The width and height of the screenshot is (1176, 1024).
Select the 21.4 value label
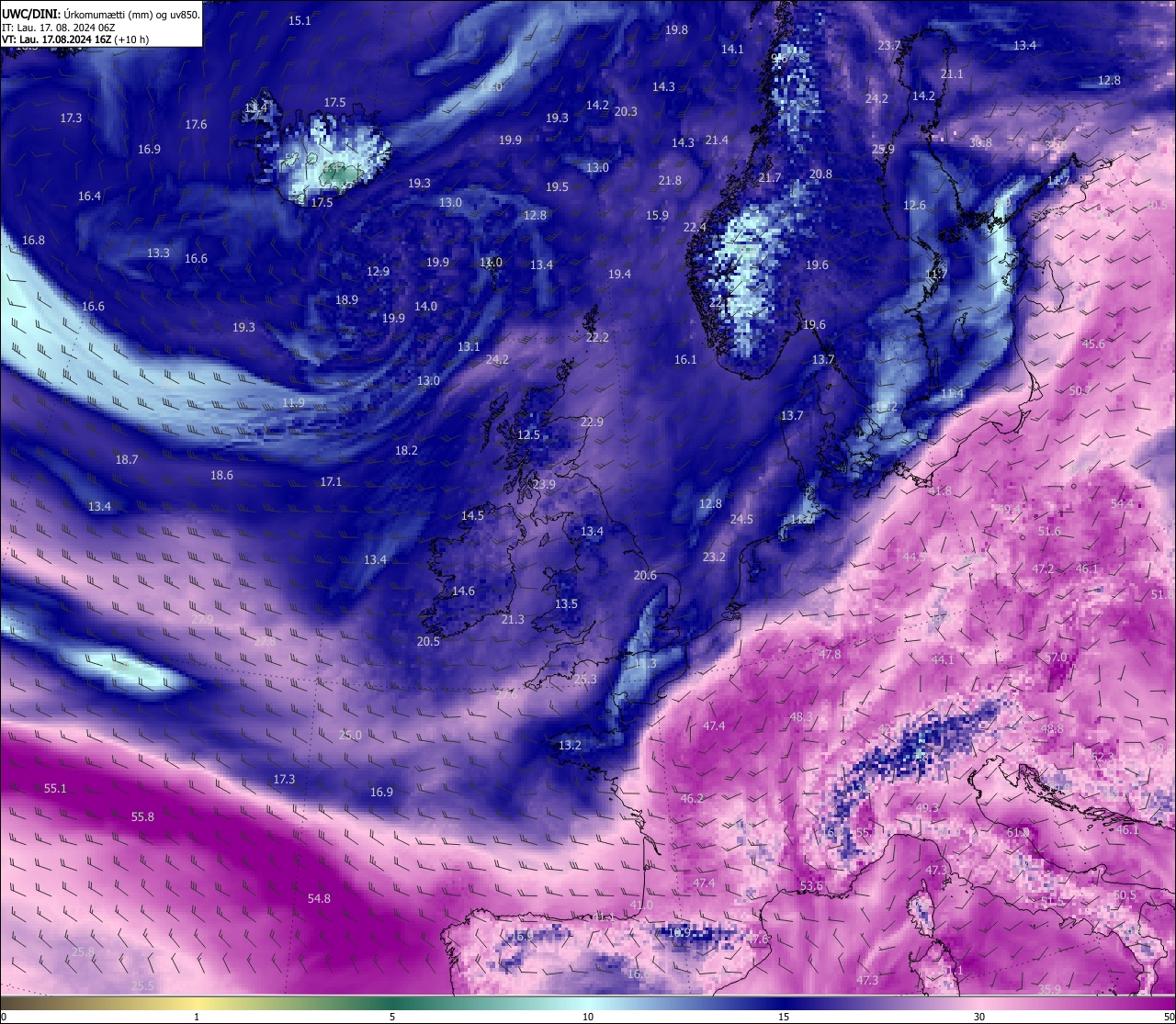pyautogui.click(x=717, y=140)
